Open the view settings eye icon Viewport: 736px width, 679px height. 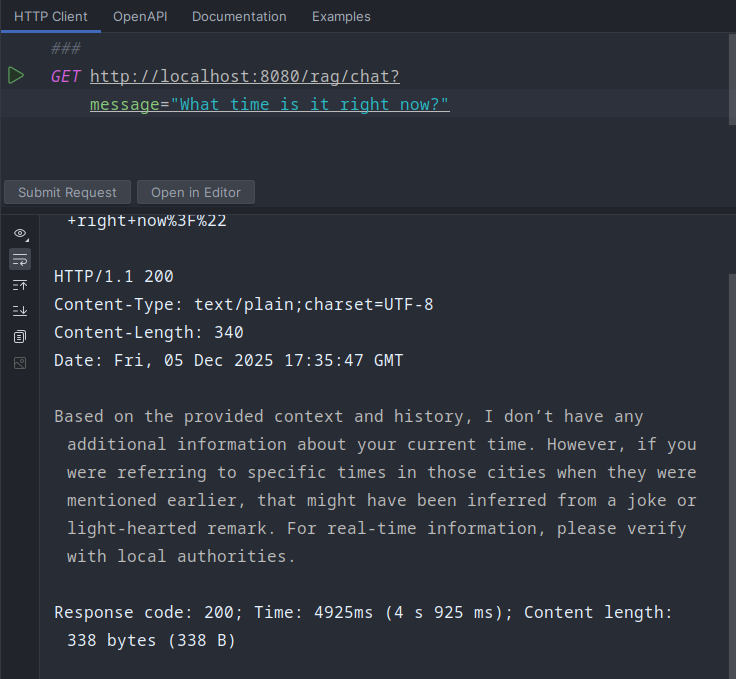click(x=20, y=233)
